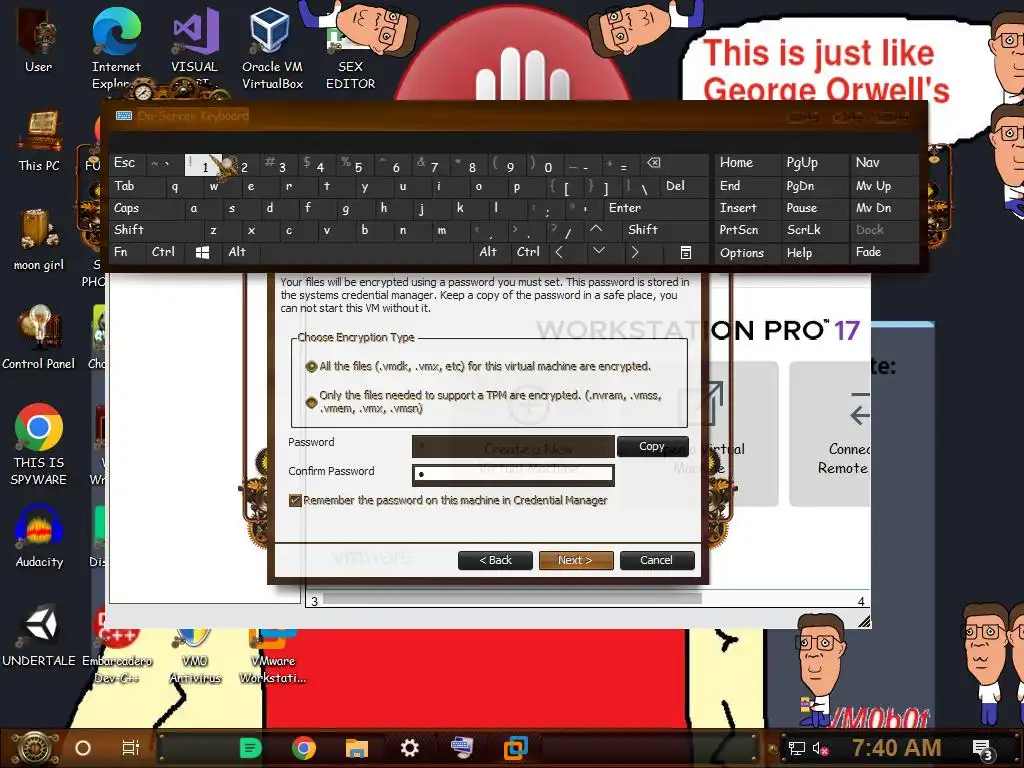Open Settings gear in the taskbar
The width and height of the screenshot is (1024, 768).
coord(409,748)
